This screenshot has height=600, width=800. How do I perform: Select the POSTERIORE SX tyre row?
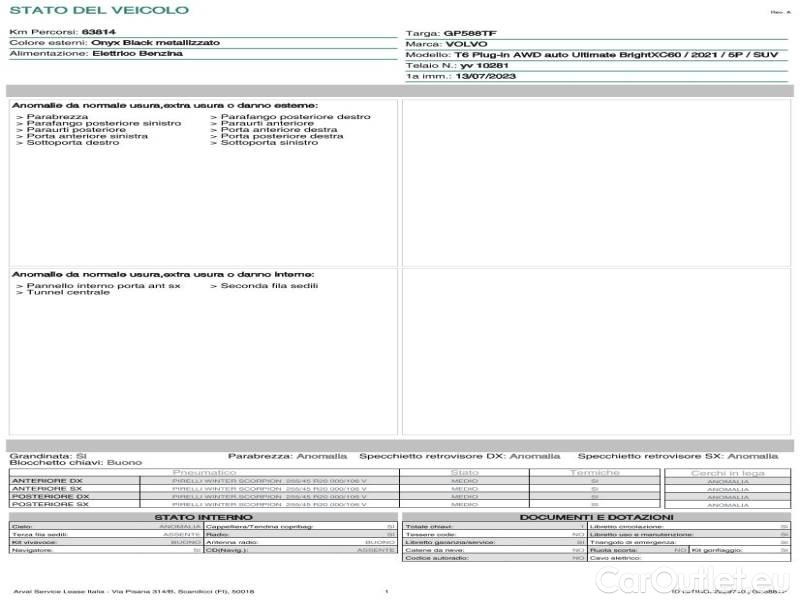click(x=49, y=505)
